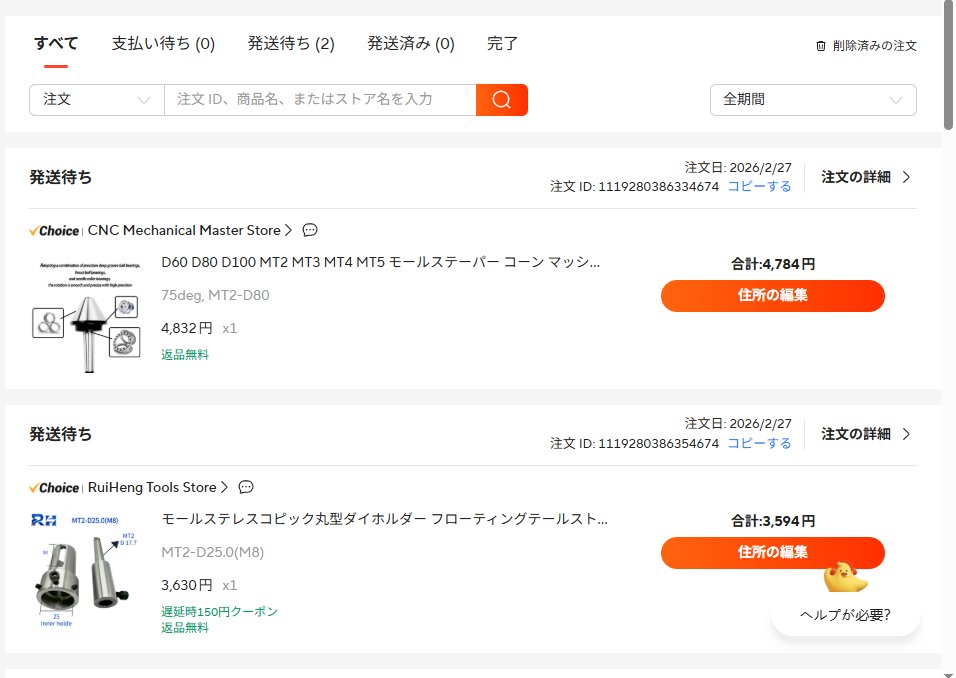Switch to the 支払い待ち (0) tab
The width and height of the screenshot is (956, 678).
[x=163, y=44]
